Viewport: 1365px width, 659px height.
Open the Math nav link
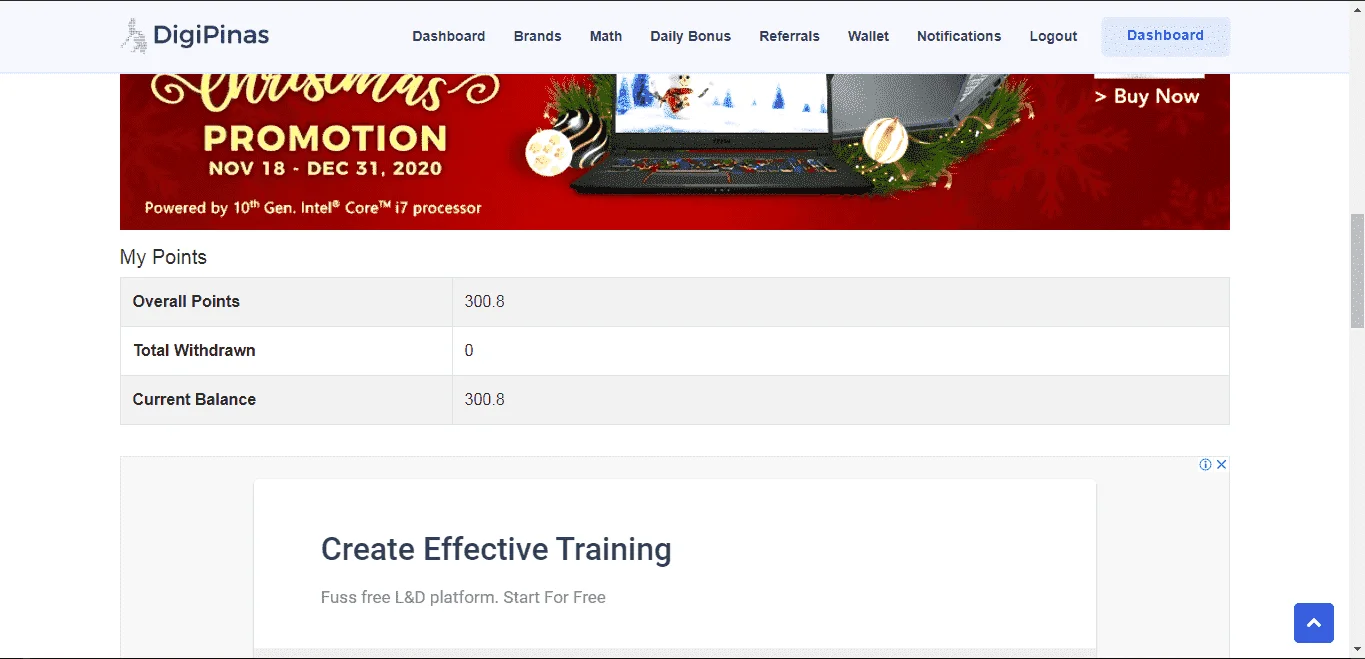pyautogui.click(x=606, y=36)
